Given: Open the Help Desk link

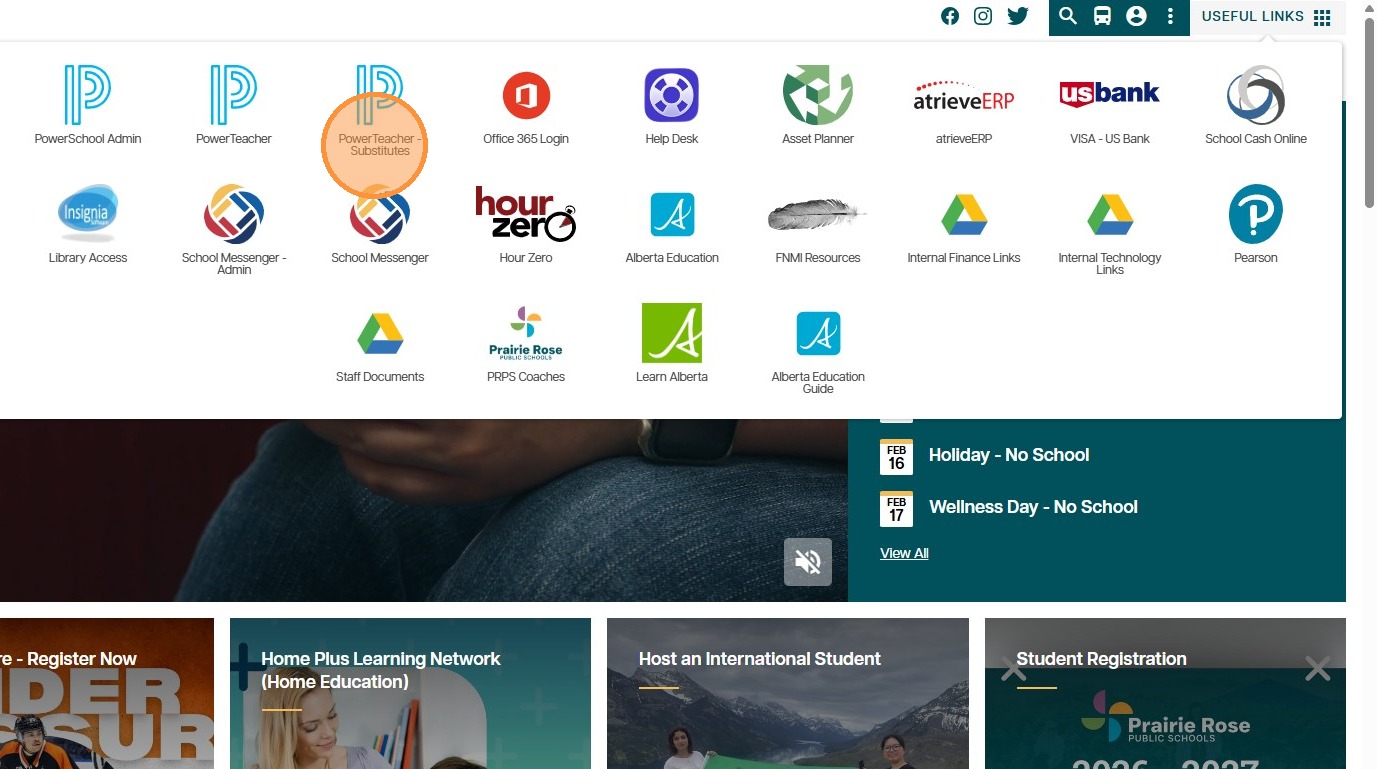Looking at the screenshot, I should click(672, 105).
